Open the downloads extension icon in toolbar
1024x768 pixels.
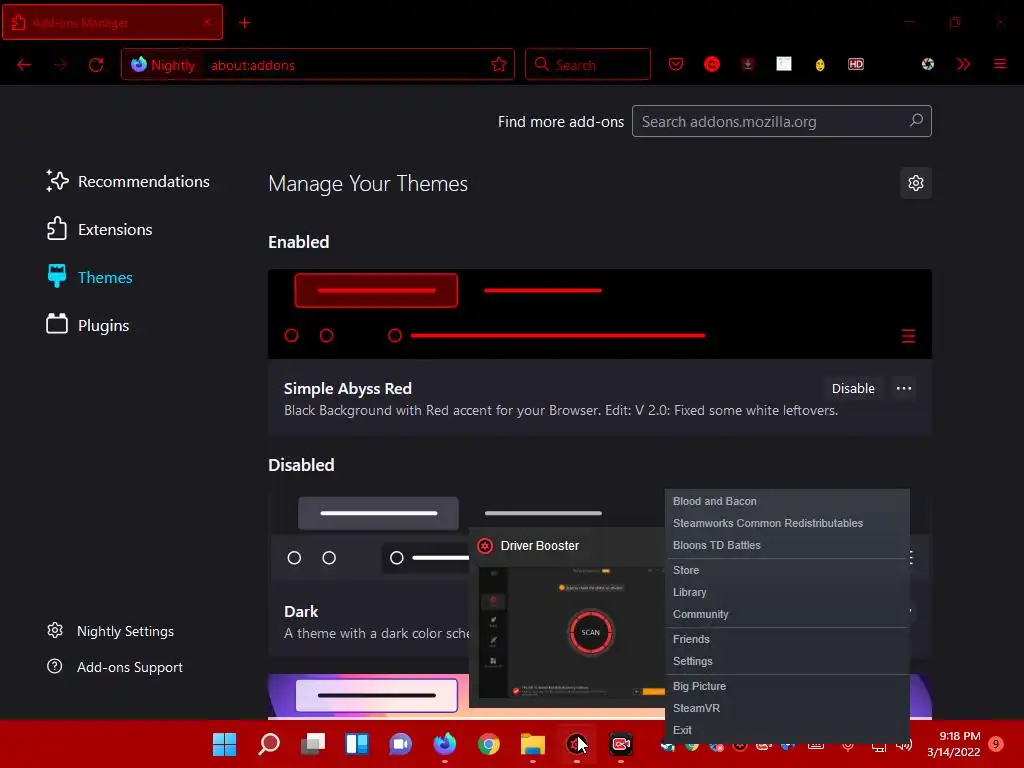pyautogui.click(x=748, y=64)
